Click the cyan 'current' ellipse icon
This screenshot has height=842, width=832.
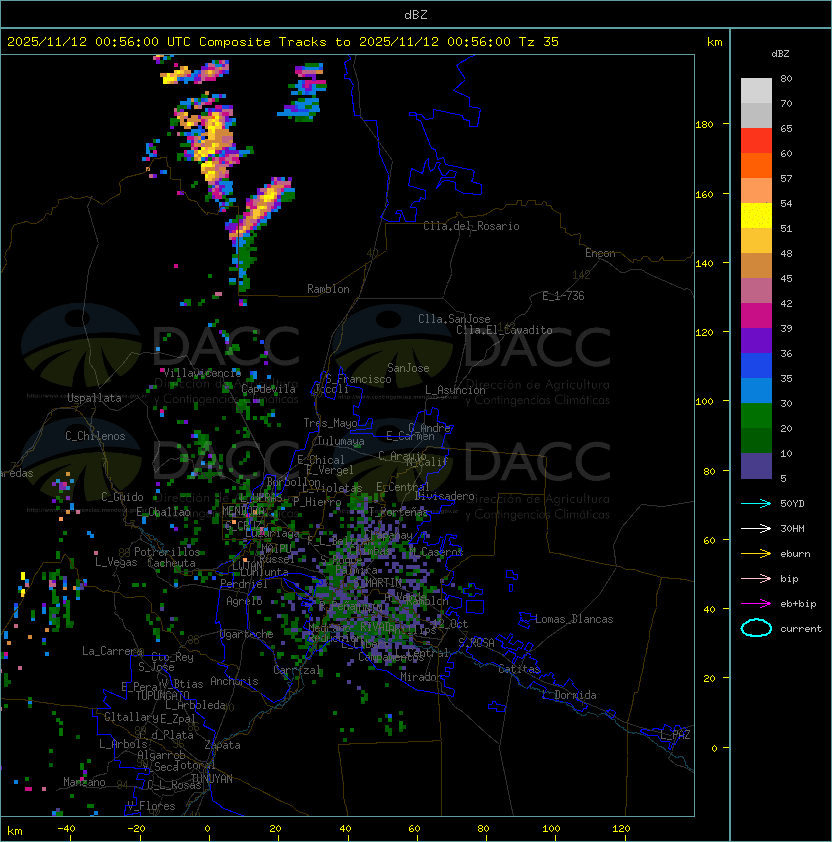tap(756, 628)
